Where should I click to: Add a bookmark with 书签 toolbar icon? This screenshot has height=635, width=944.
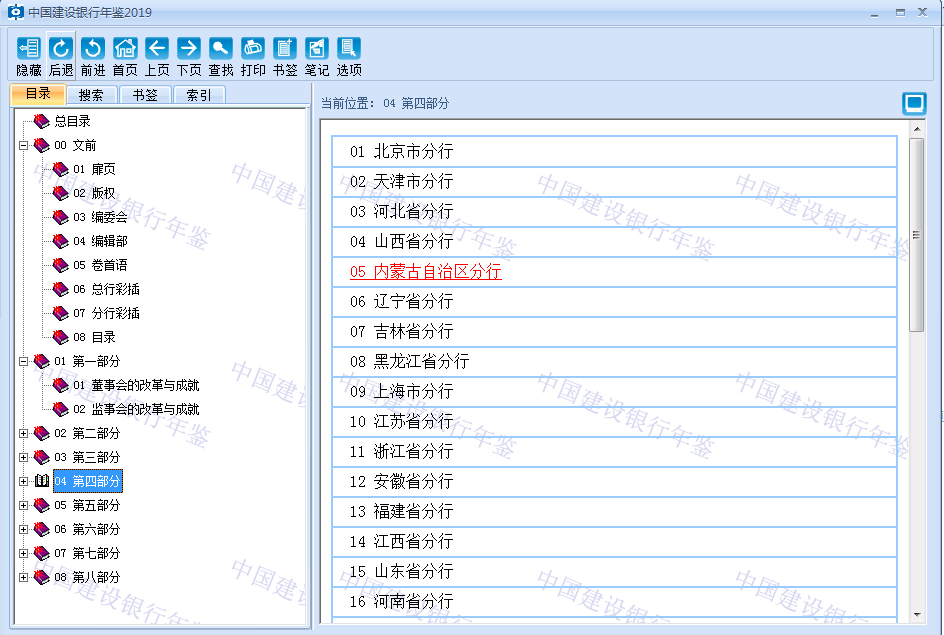tap(285, 48)
